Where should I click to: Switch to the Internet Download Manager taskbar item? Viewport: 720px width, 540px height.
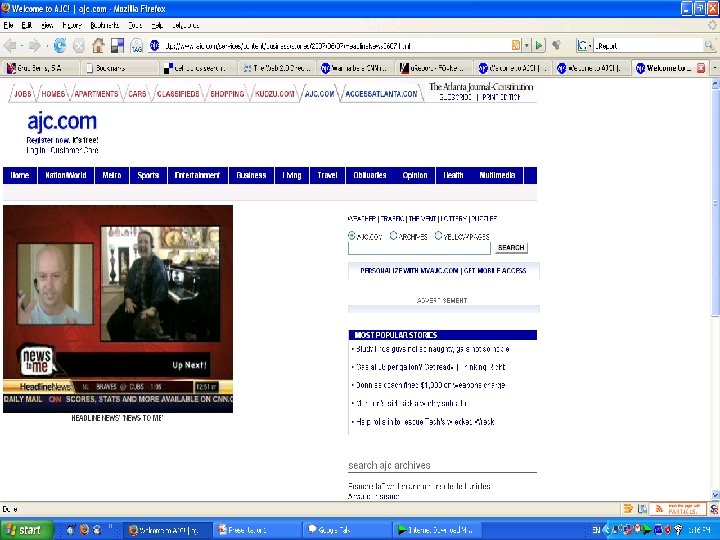coord(436,530)
